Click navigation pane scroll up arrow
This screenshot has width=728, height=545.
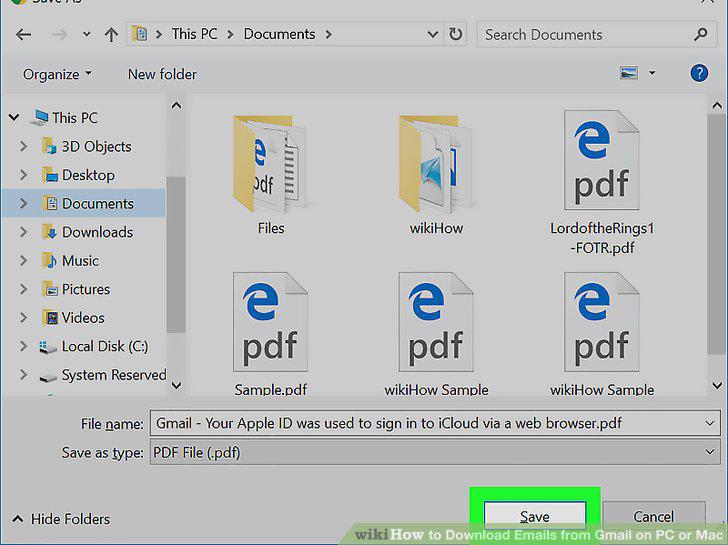click(x=176, y=105)
